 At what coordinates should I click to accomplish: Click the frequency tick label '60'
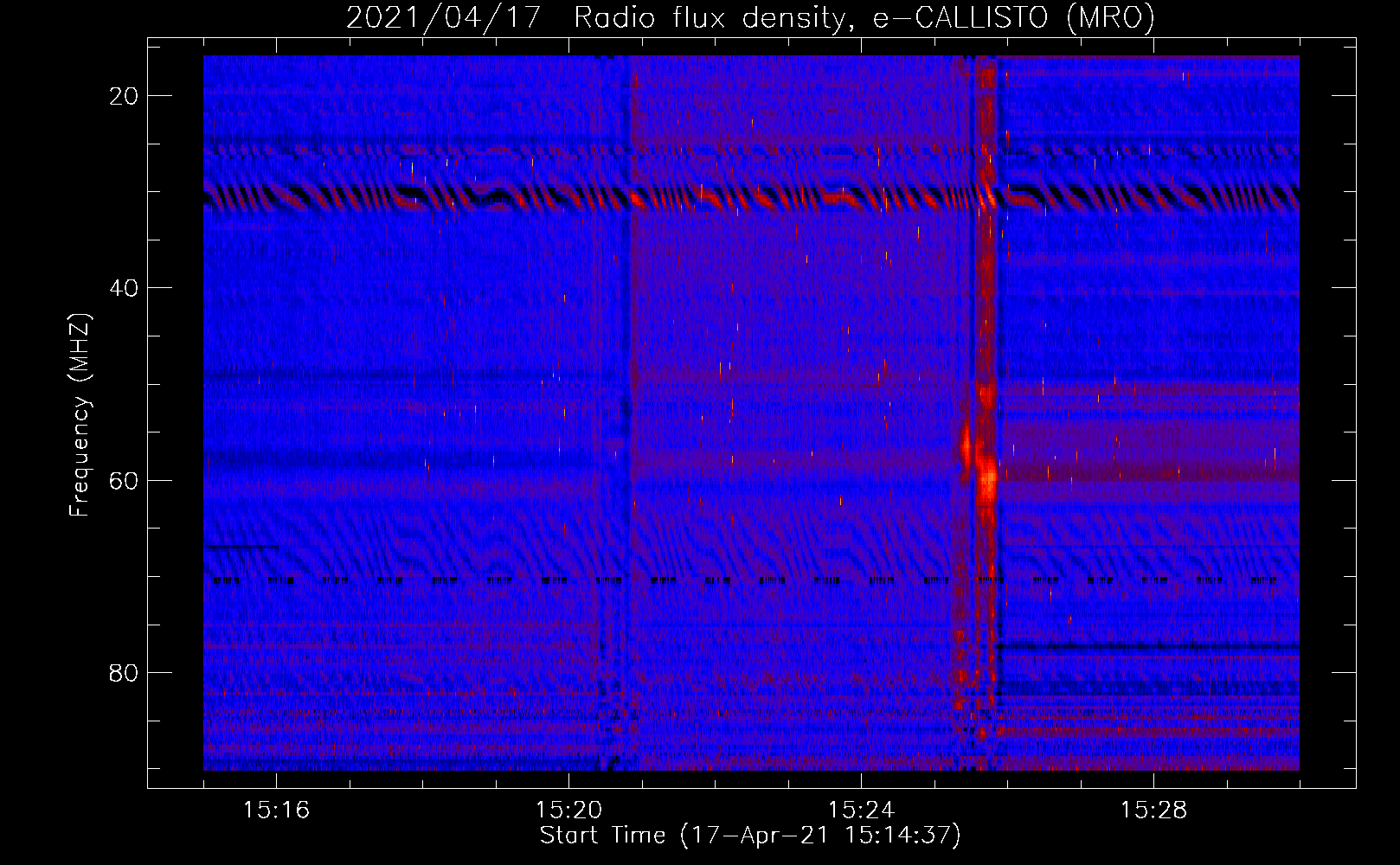(x=125, y=480)
